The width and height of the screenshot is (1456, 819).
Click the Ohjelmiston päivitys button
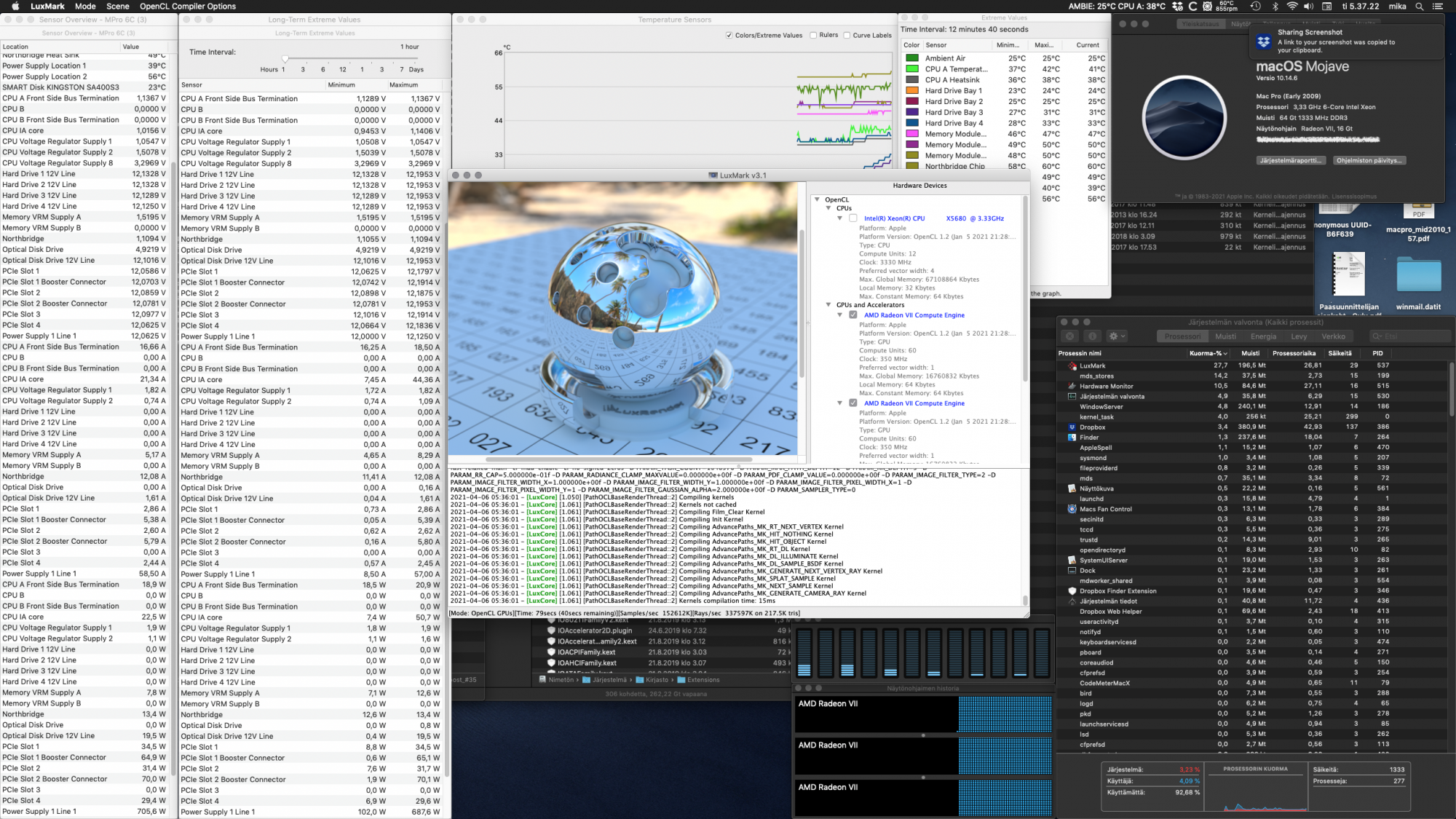(1369, 161)
